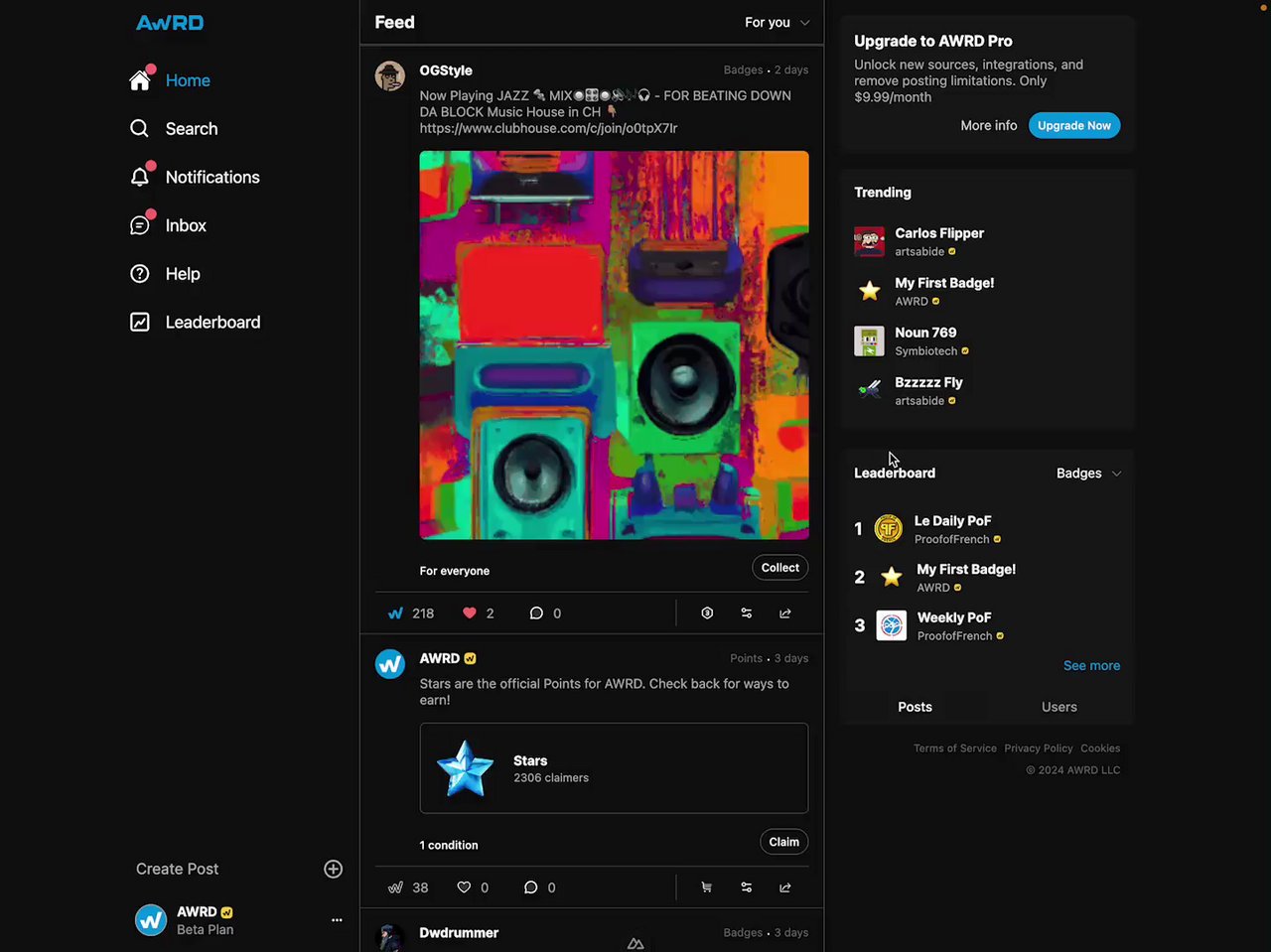
Task: Share the OGStyle post
Action: (785, 613)
